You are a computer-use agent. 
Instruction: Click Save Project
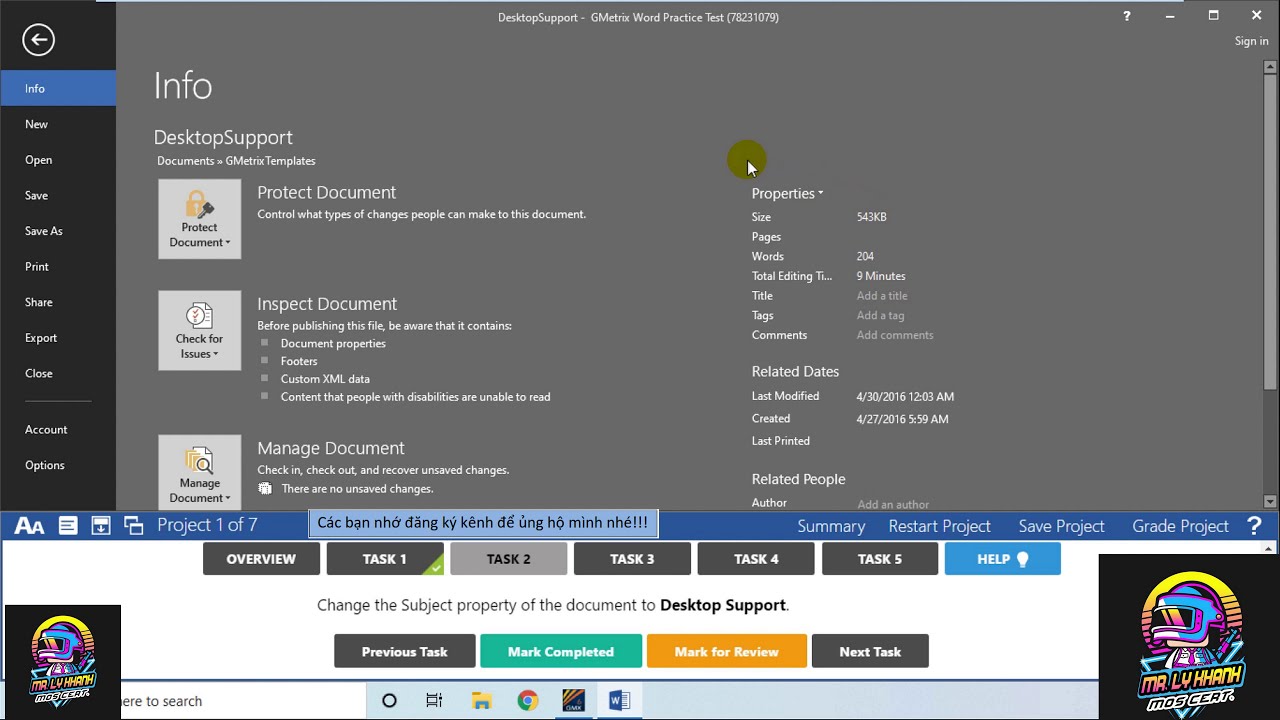[1061, 526]
